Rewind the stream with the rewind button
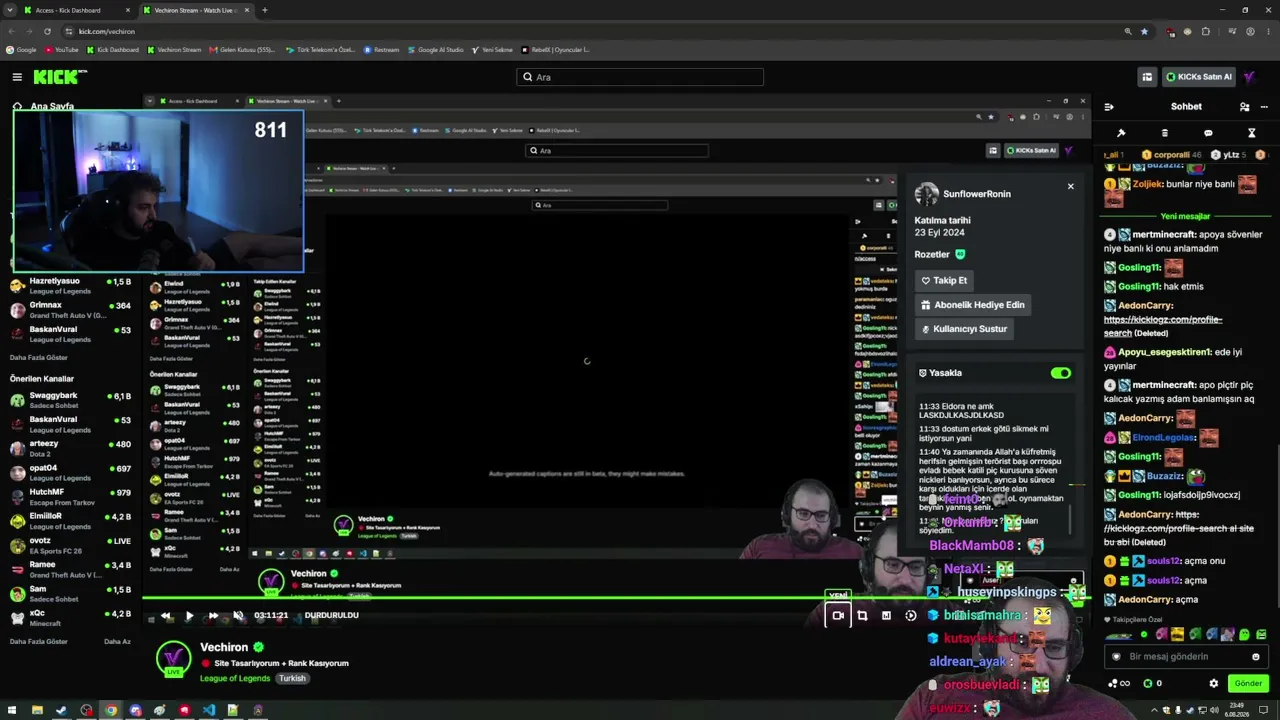The width and height of the screenshot is (1280, 720). pyautogui.click(x=165, y=616)
